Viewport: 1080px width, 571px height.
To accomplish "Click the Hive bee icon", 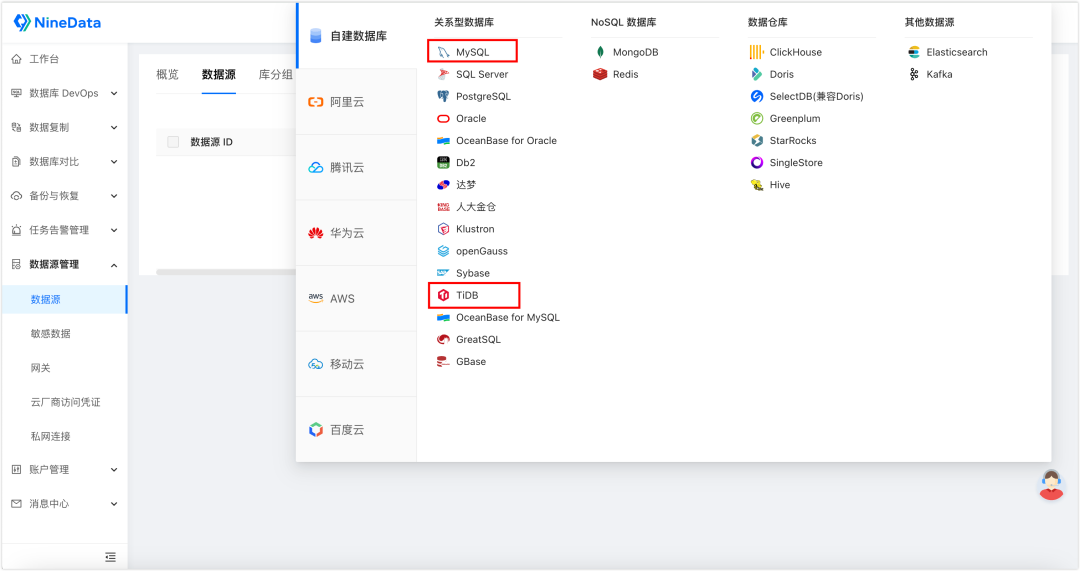I will (x=757, y=185).
